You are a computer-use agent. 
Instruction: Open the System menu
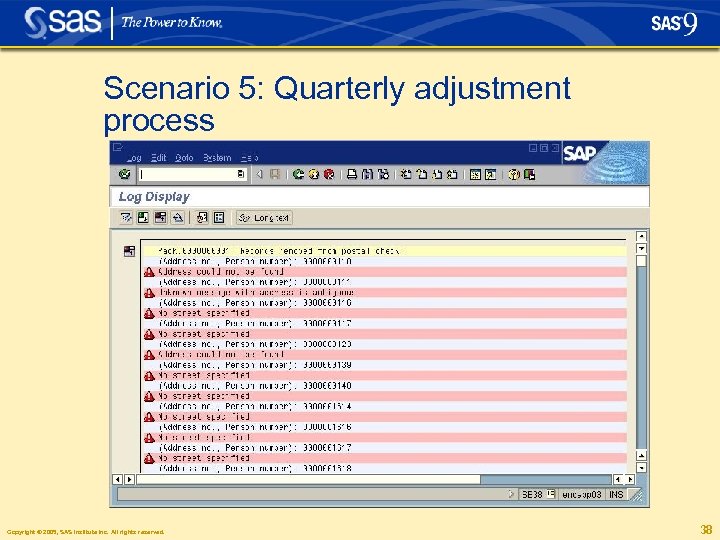(x=217, y=158)
